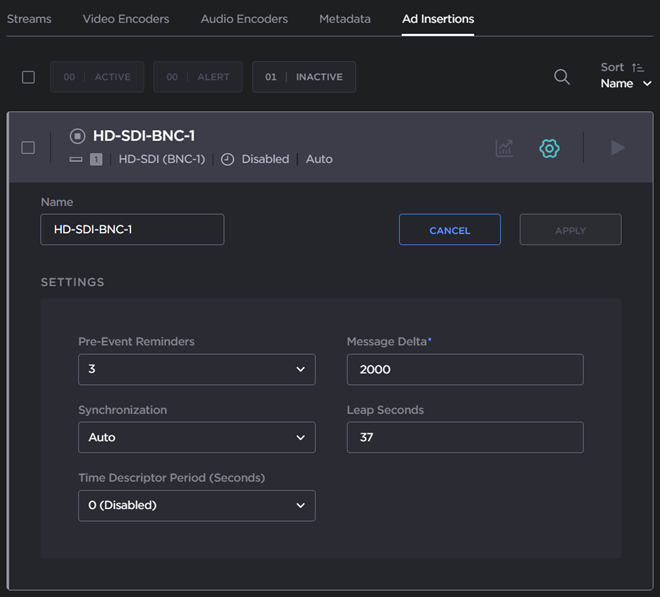Viewport: 660px width, 597px height.
Task: Click the search magnifier icon
Action: pos(562,77)
